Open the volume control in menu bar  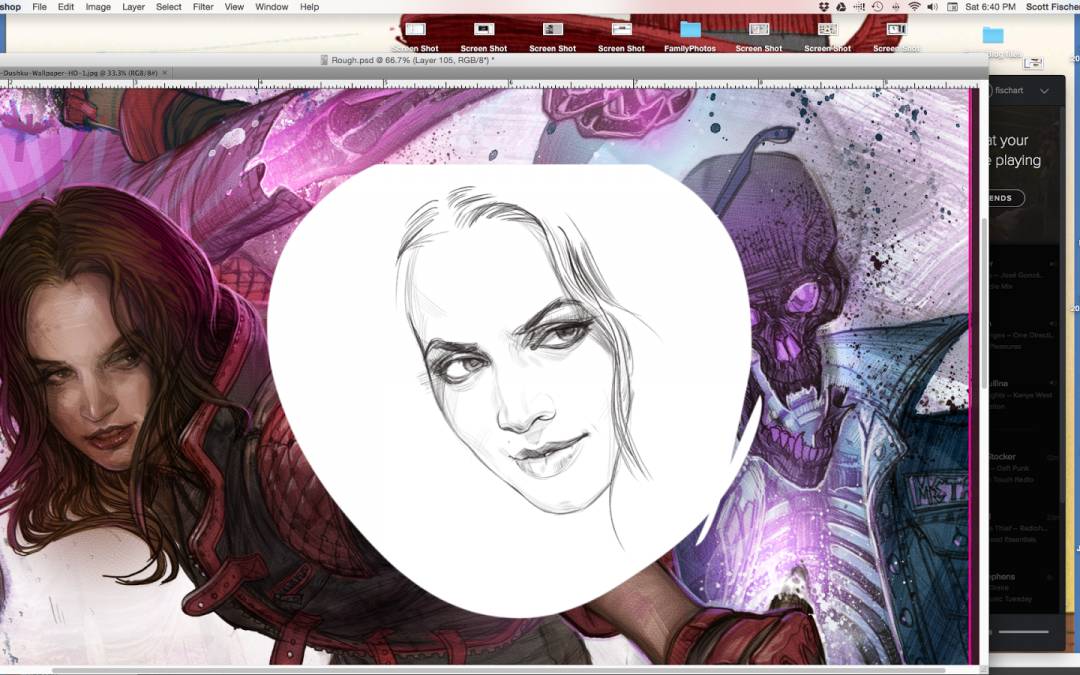click(932, 7)
